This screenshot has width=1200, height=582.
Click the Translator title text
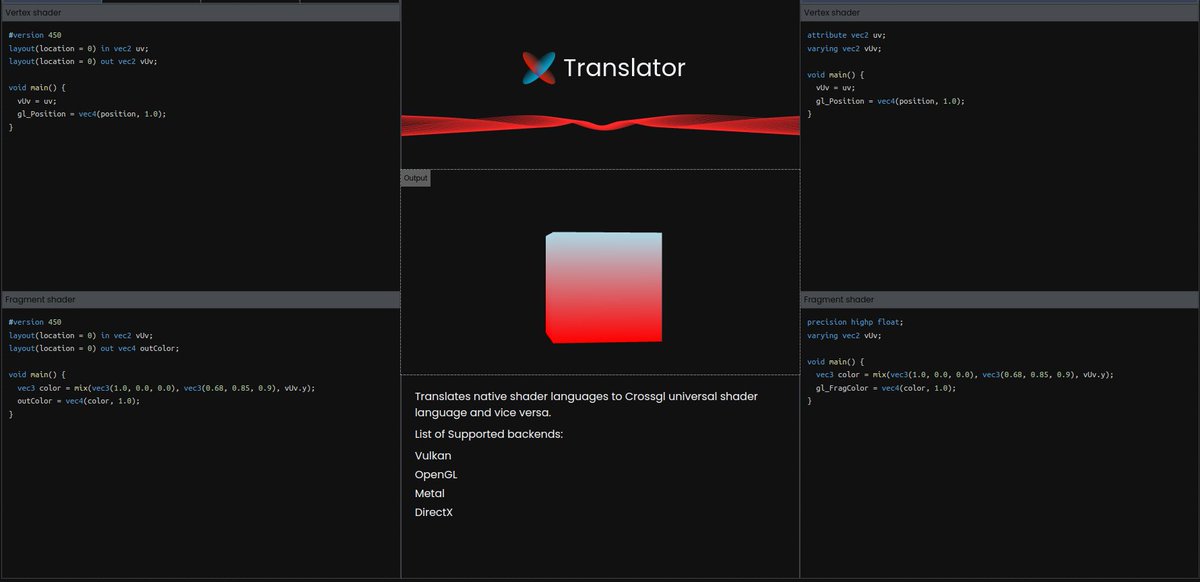coord(624,68)
